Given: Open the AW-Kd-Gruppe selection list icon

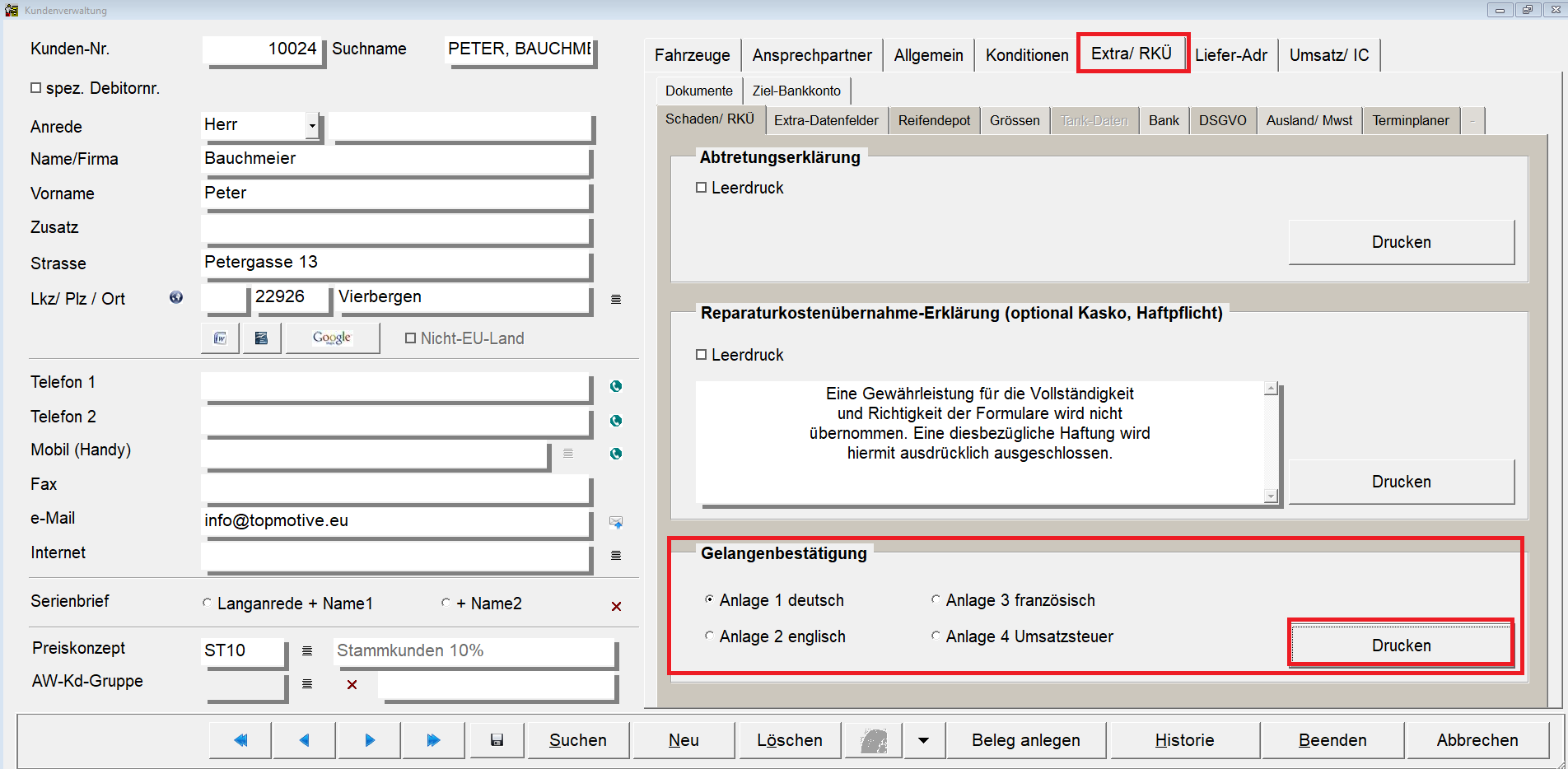Looking at the screenshot, I should point(307,683).
